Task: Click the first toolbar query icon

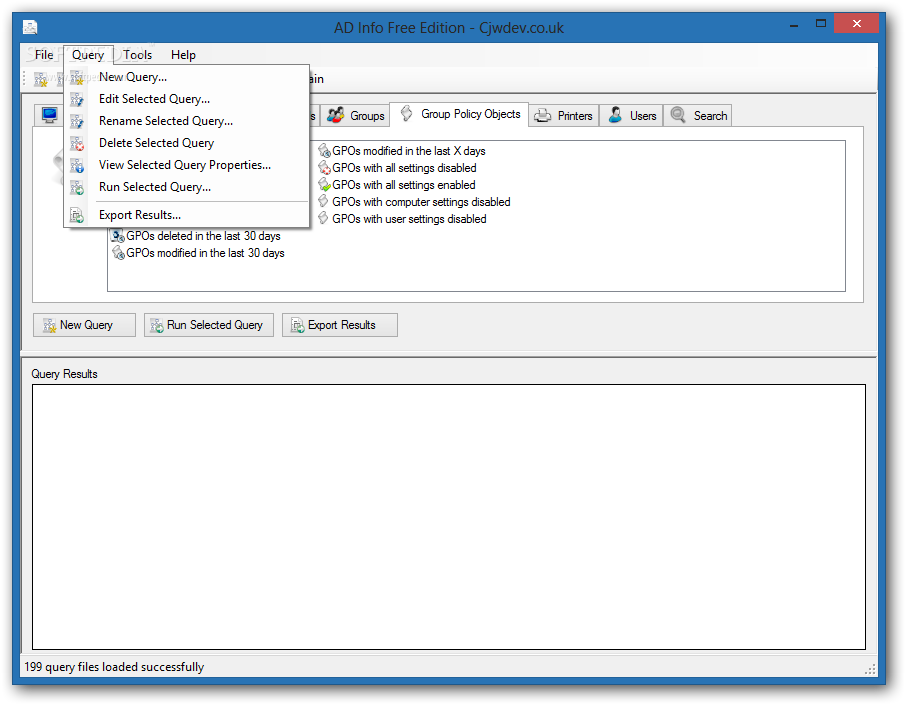Action: (x=40, y=79)
